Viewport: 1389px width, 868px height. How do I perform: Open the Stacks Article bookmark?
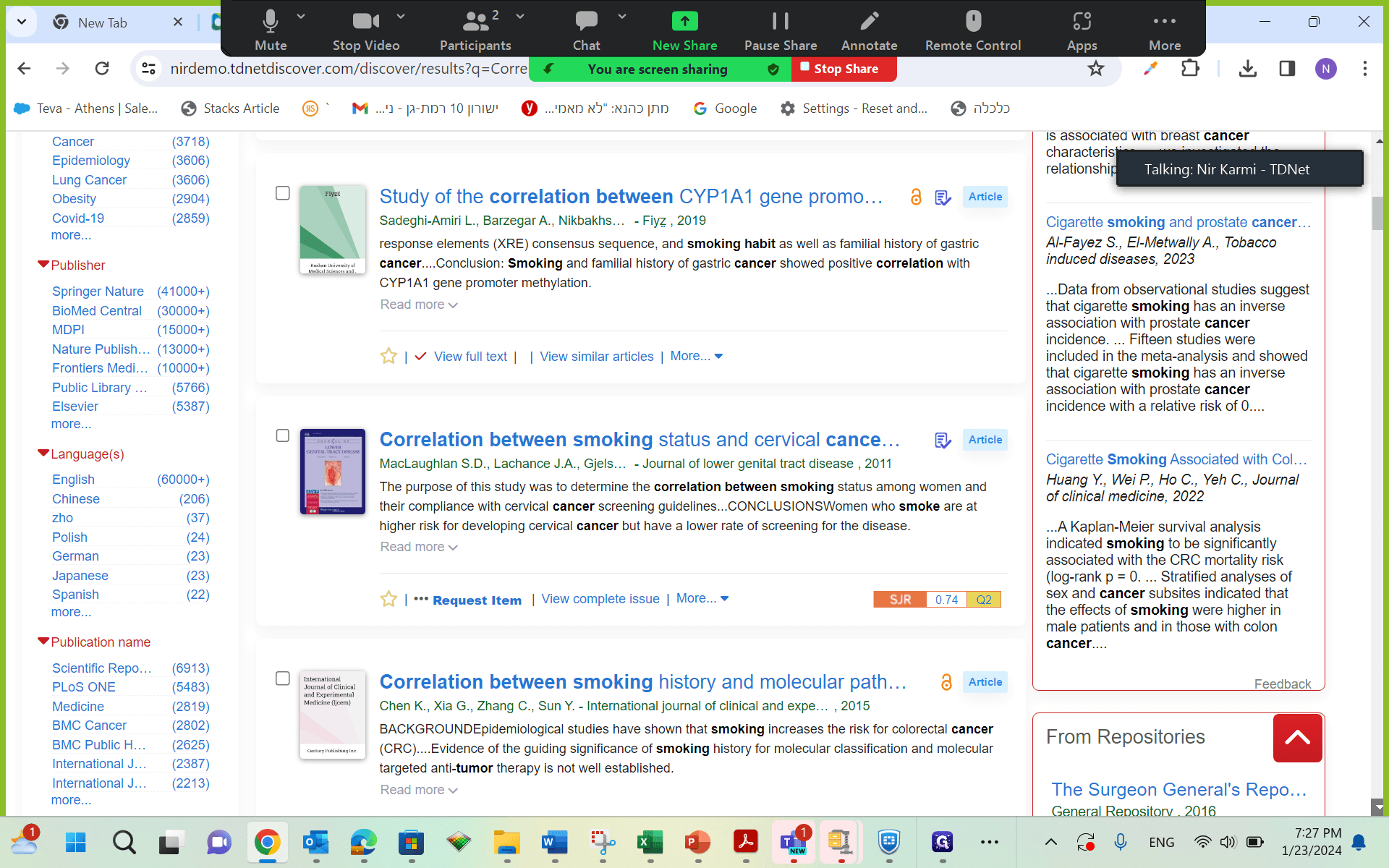pyautogui.click(x=230, y=109)
